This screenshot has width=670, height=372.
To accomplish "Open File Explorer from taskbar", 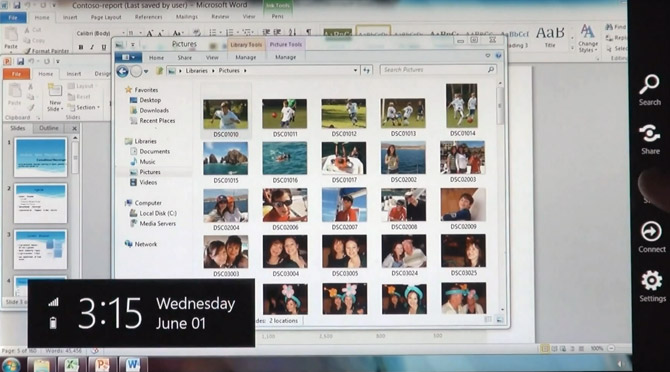I will pyautogui.click(x=41, y=365).
